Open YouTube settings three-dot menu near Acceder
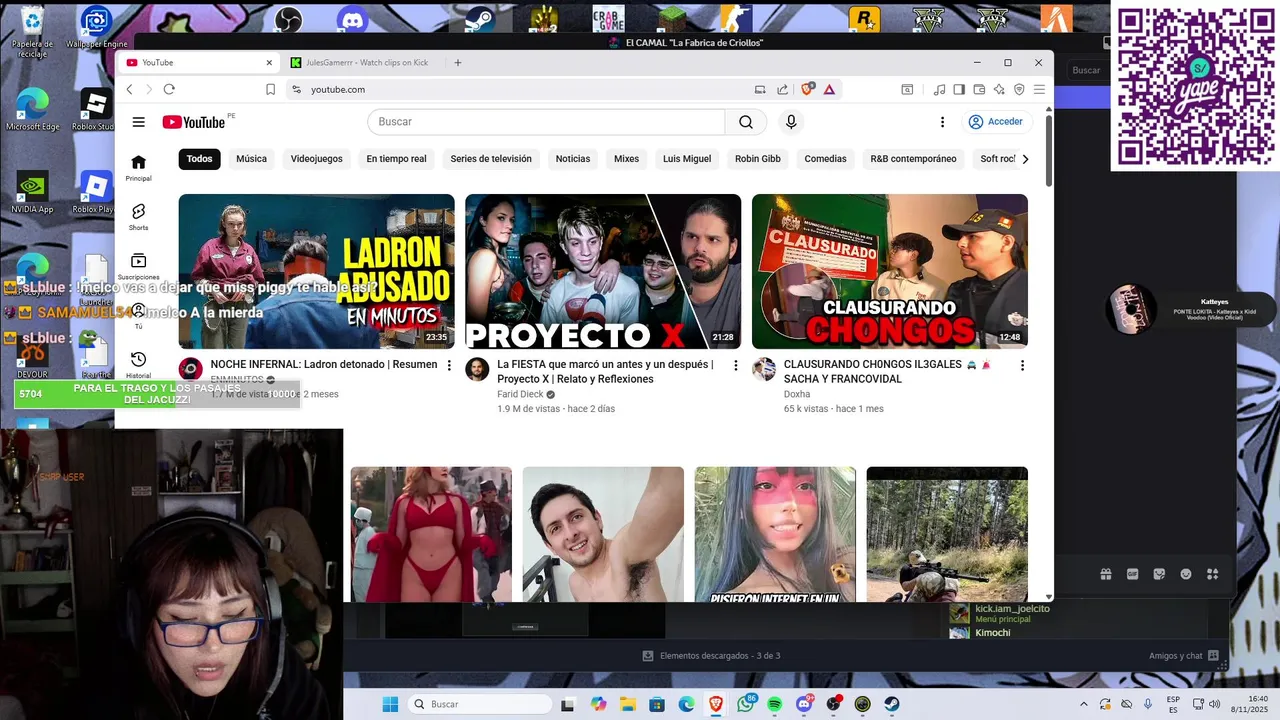 [942, 122]
